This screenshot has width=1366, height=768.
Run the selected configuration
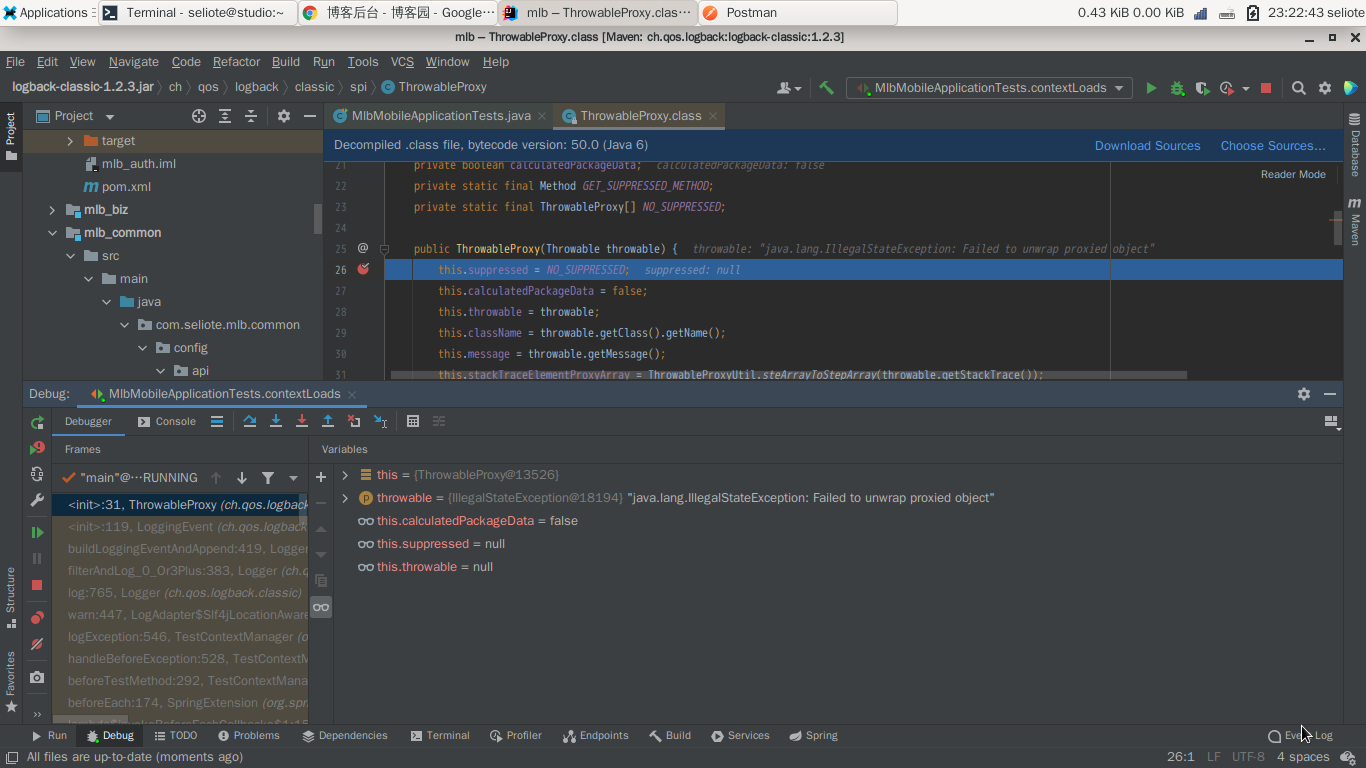1151,88
